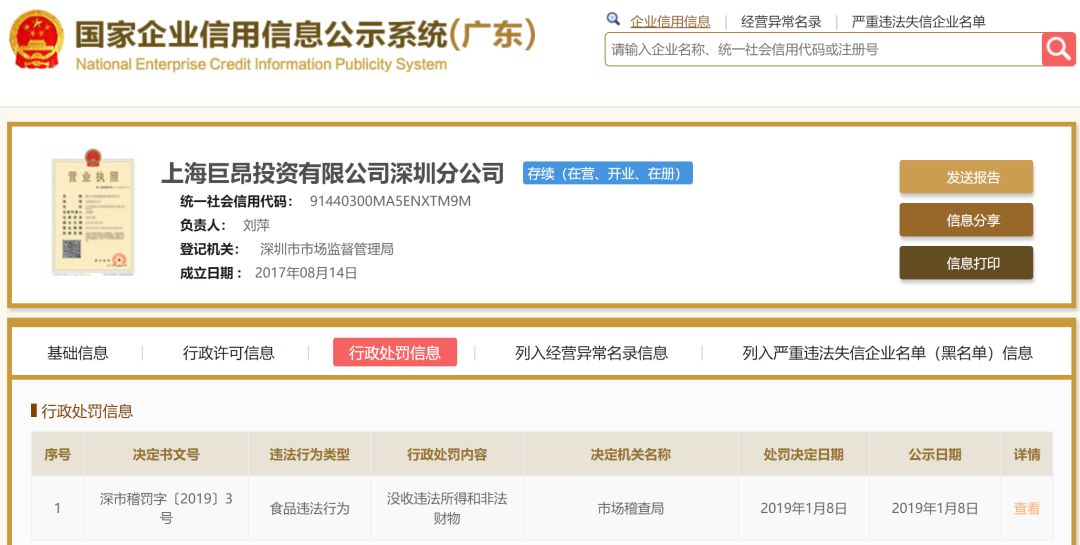1080x545 pixels.
Task: Click the 2019年1月8日 date under 公示日期
Action: [935, 508]
